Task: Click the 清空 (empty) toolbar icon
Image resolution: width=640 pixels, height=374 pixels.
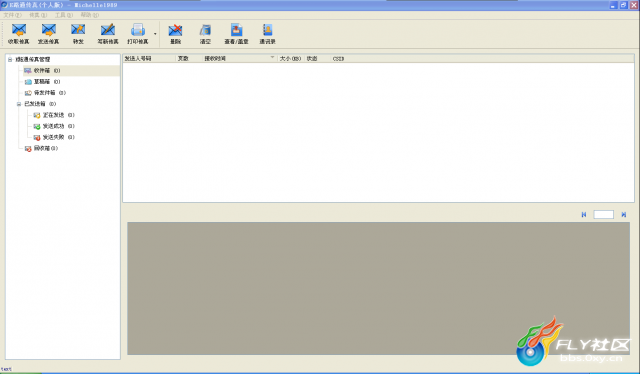Action: coord(205,30)
